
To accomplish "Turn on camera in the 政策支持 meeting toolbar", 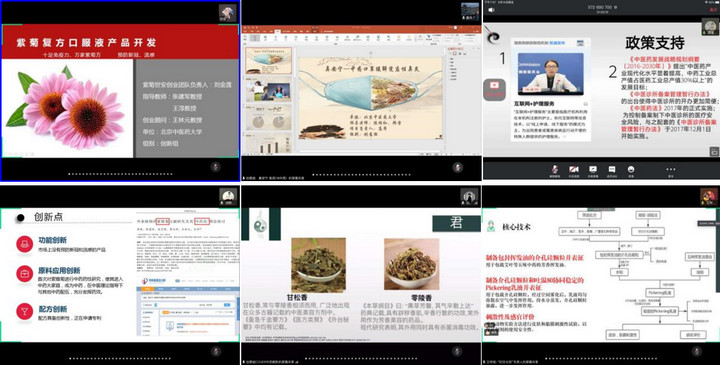I will [x=574, y=170].
